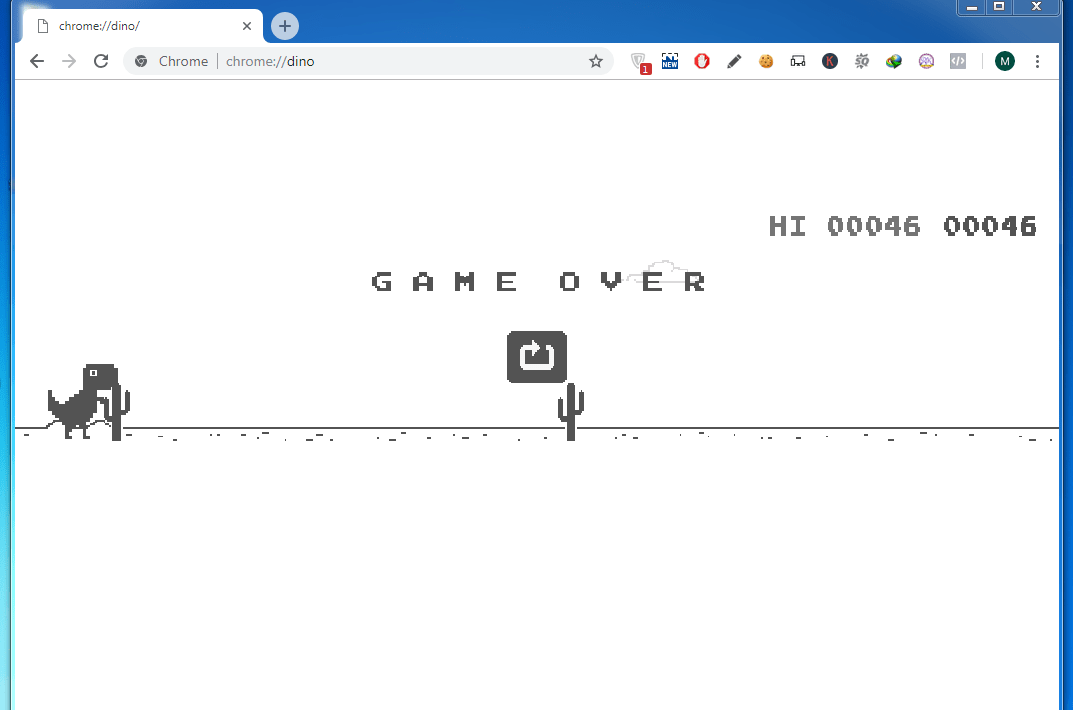Image resolution: width=1073 pixels, height=710 pixels.
Task: Select the chrome://dino browser tab
Action: click(x=130, y=26)
